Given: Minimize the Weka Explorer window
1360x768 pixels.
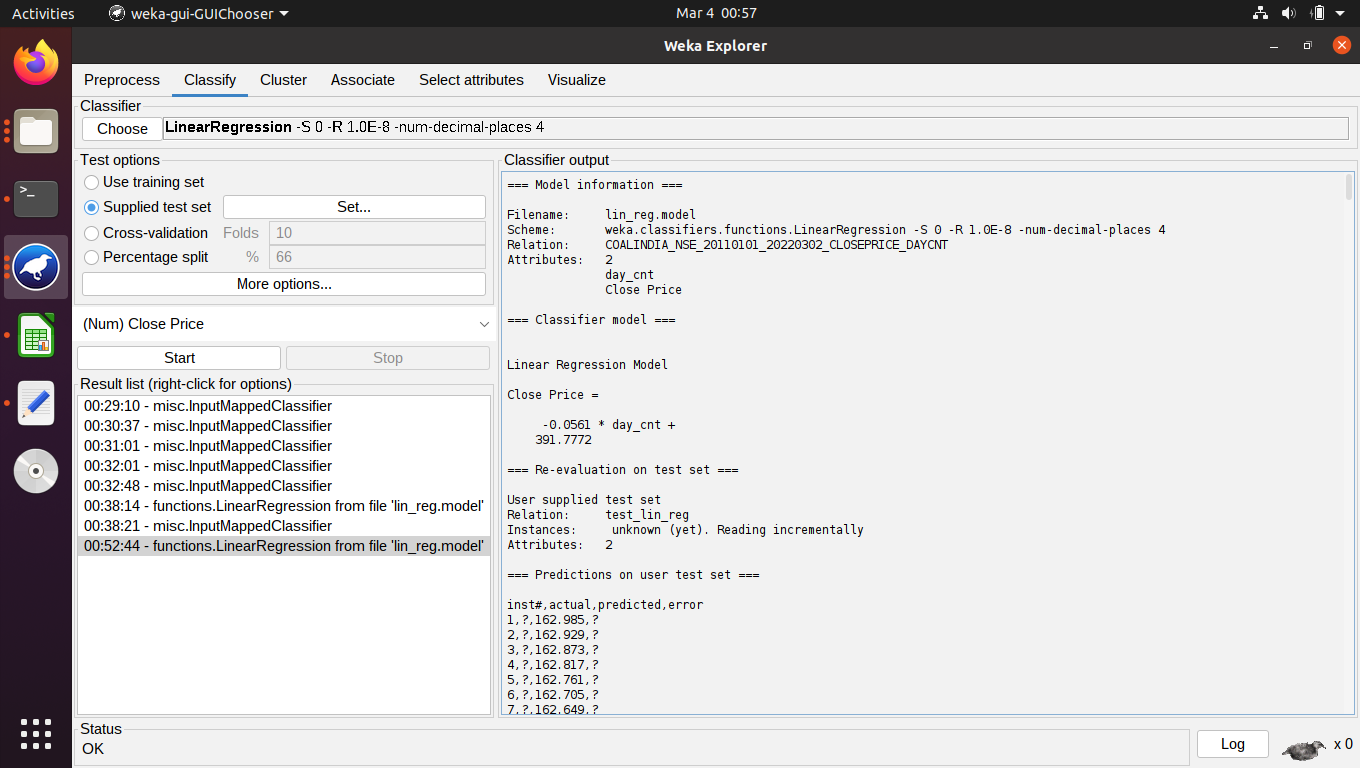Looking at the screenshot, I should [x=1273, y=46].
